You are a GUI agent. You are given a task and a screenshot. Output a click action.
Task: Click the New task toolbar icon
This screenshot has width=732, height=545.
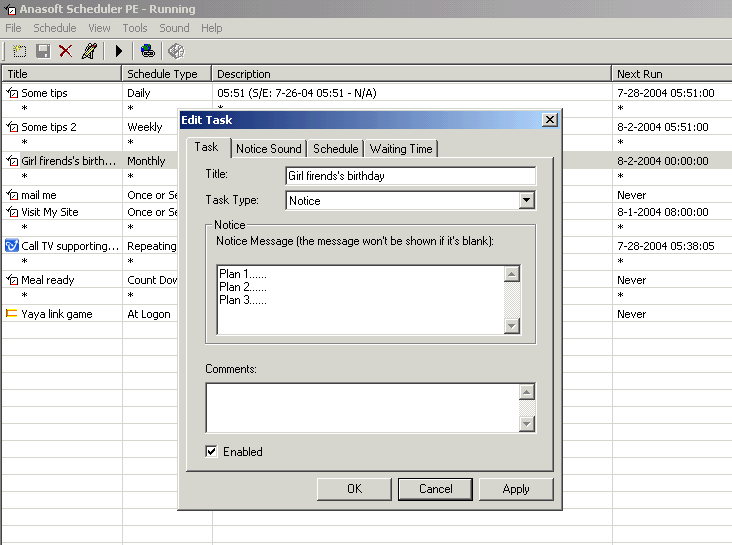19,51
